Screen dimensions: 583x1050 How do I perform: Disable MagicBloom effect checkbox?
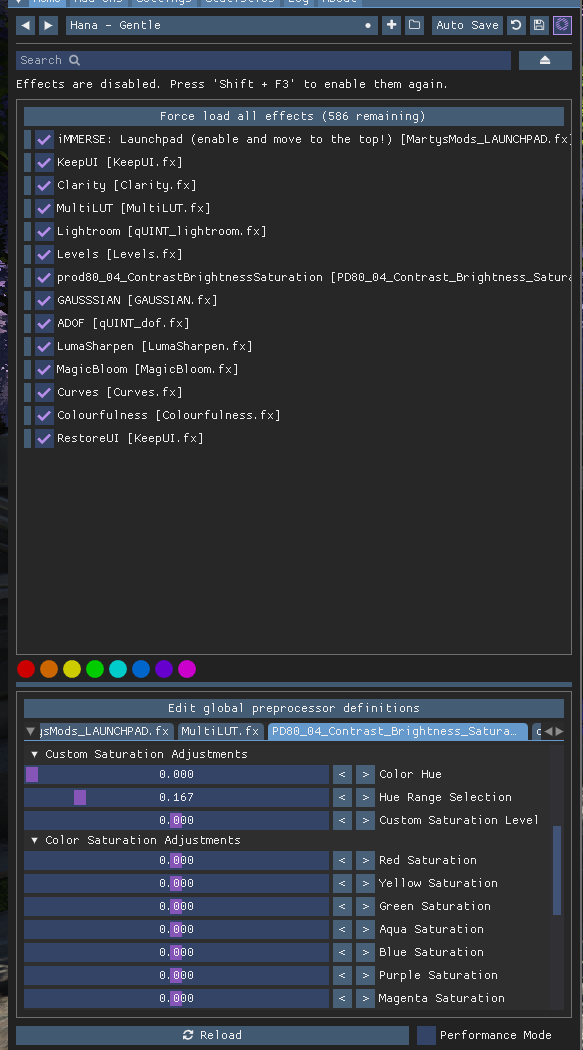(44, 370)
